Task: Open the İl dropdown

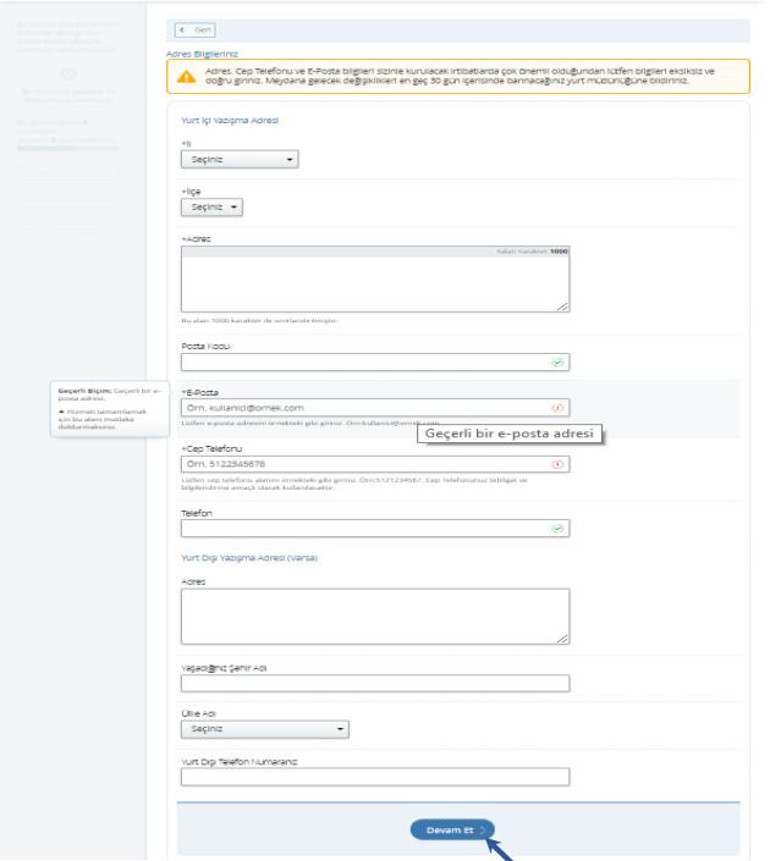Action: 239,159
